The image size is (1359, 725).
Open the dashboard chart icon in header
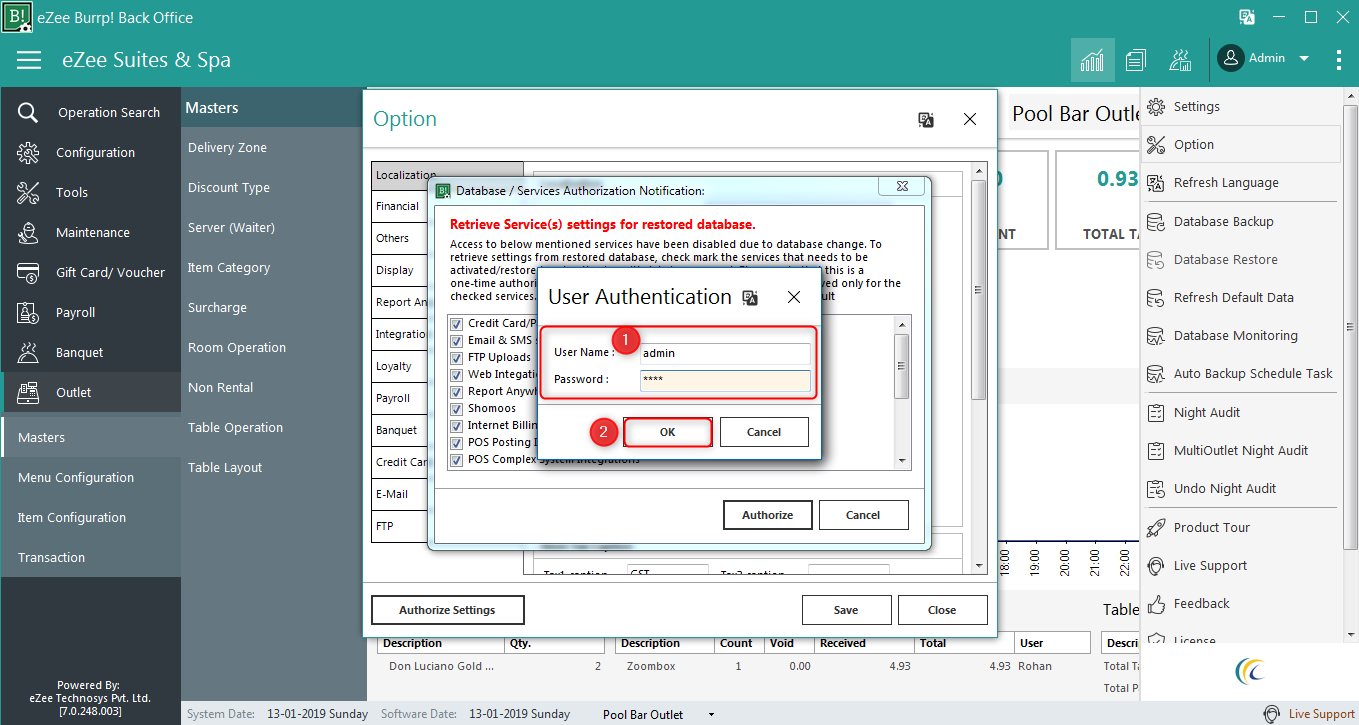[1092, 60]
